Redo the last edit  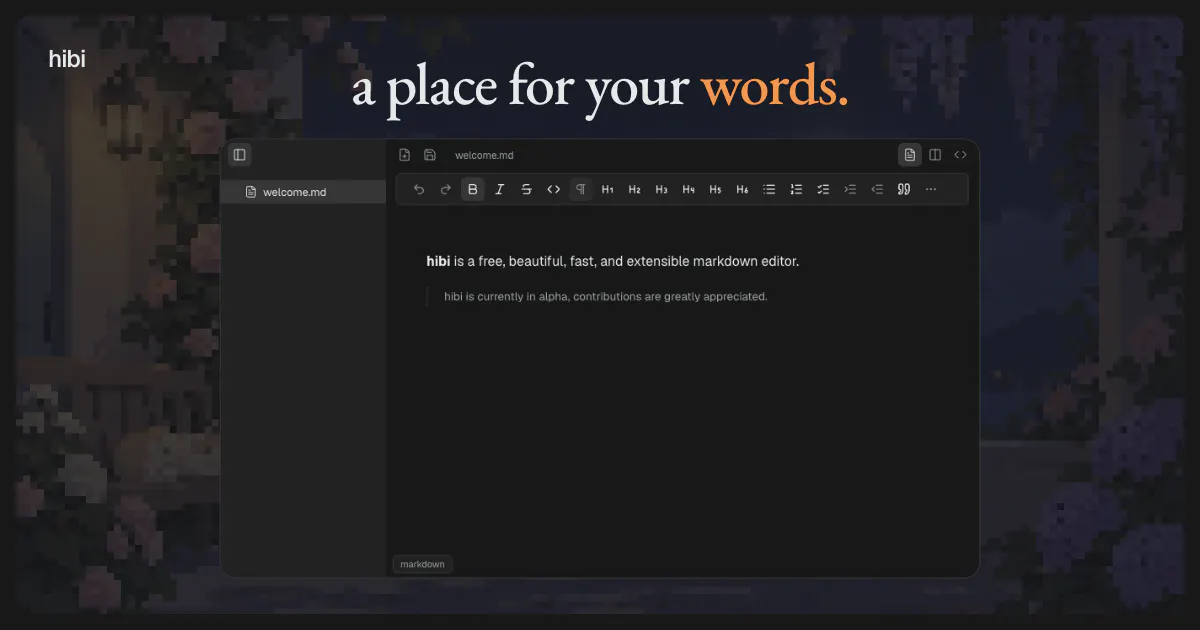pos(446,189)
